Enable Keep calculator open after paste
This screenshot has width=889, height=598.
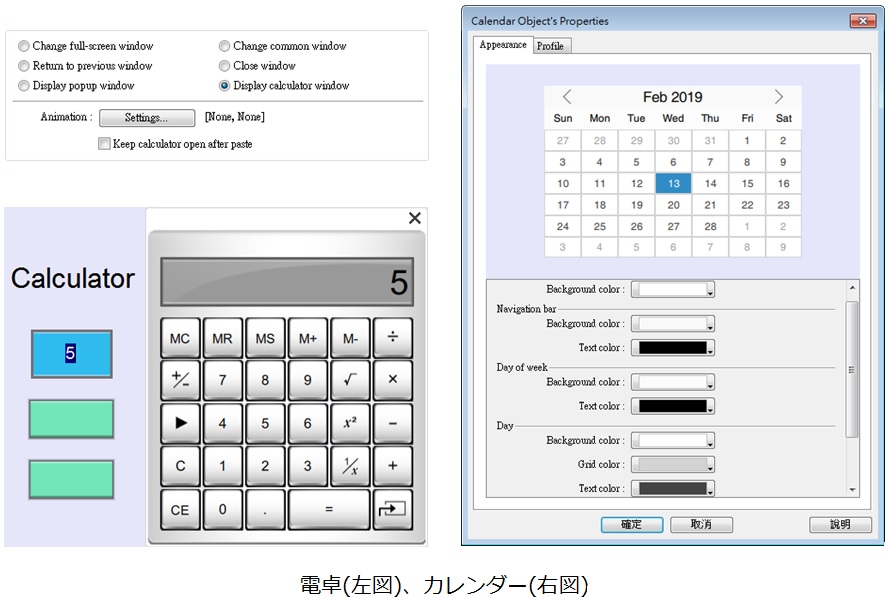click(x=104, y=144)
